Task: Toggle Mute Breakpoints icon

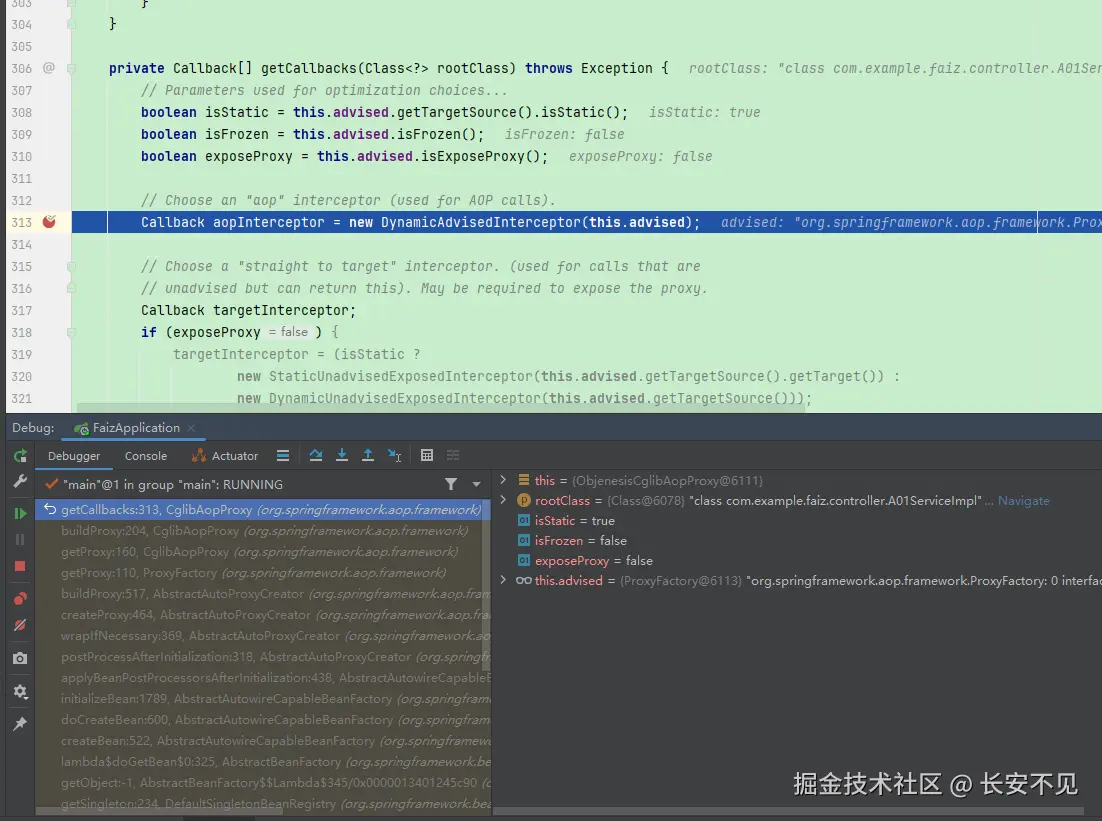Action: [x=20, y=625]
